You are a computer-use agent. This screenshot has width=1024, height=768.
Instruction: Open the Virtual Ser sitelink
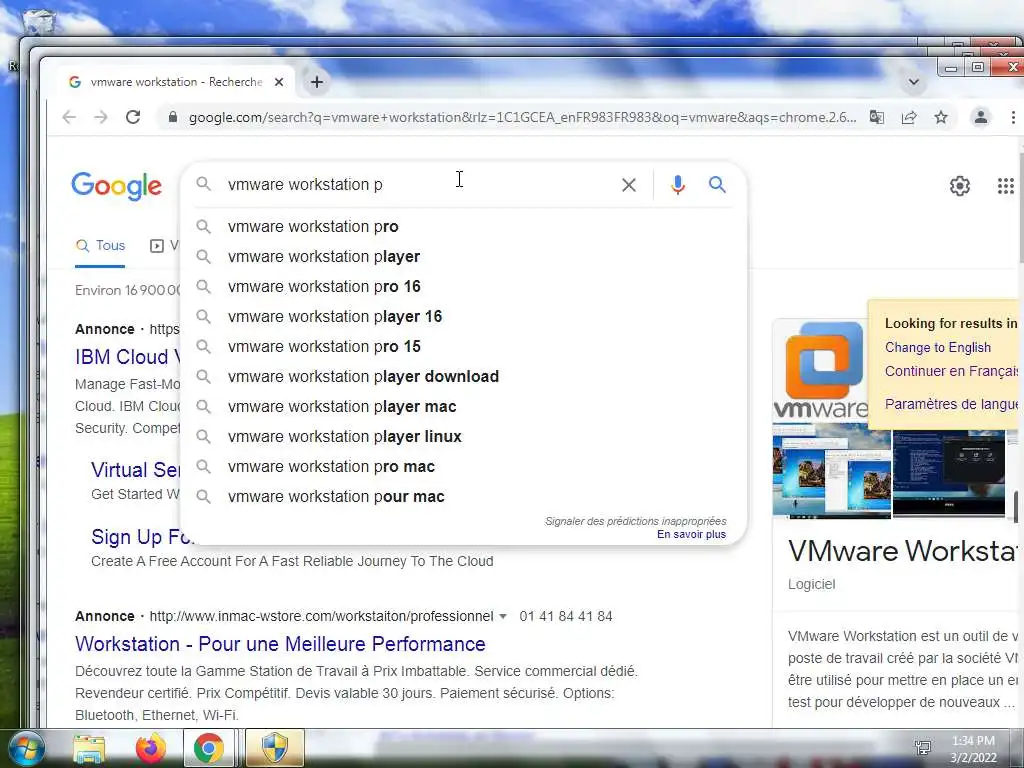click(136, 470)
